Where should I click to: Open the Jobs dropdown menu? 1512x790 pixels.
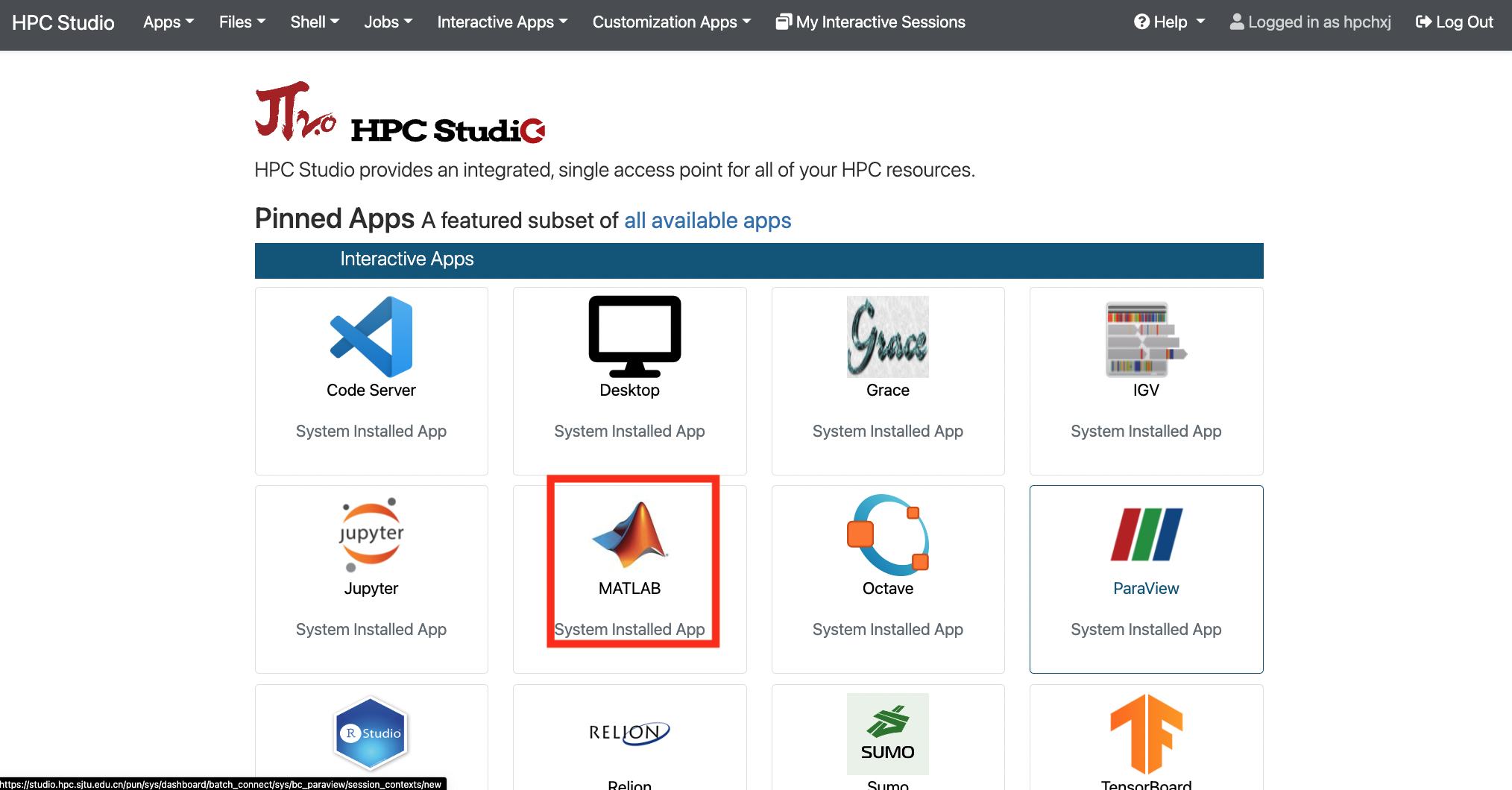tap(388, 22)
